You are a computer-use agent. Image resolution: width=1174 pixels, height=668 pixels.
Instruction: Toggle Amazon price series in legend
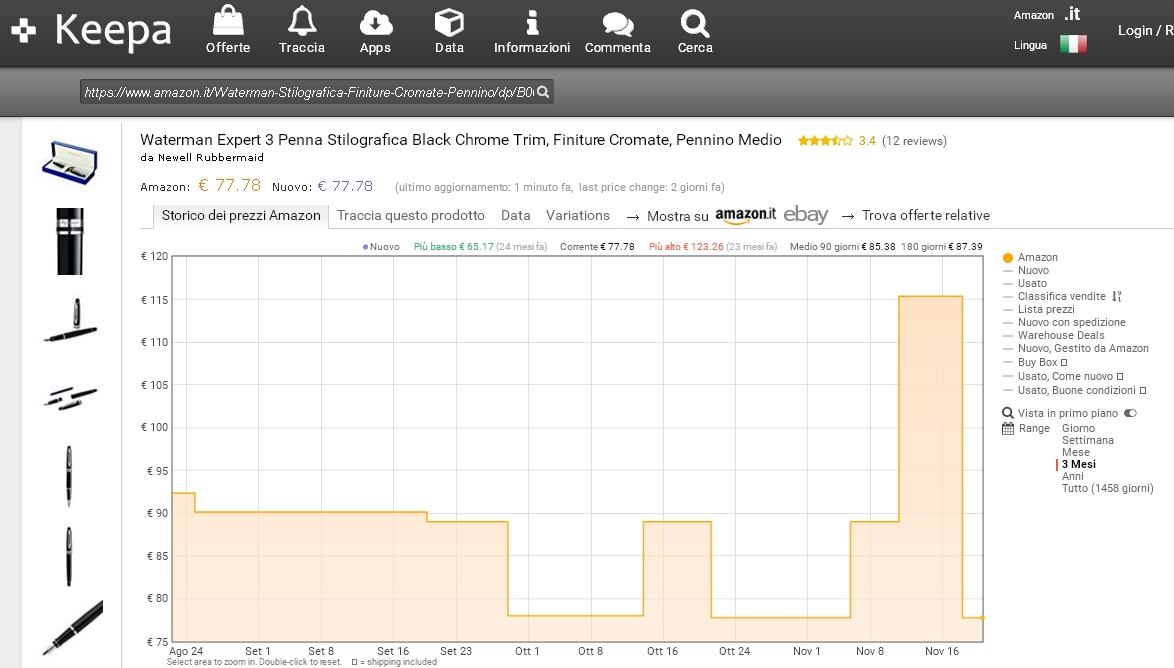point(1037,258)
